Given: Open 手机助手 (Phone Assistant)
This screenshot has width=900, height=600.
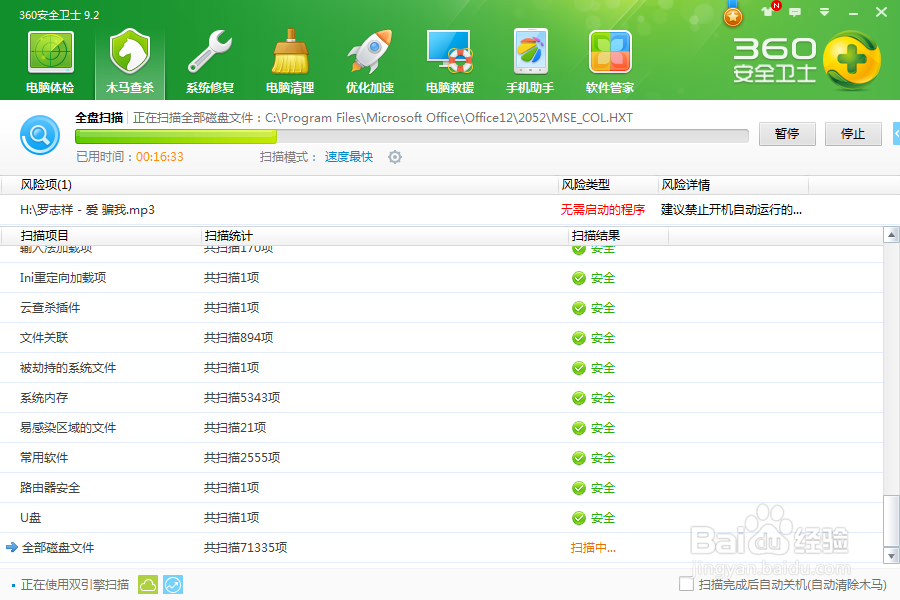Looking at the screenshot, I should click(529, 58).
